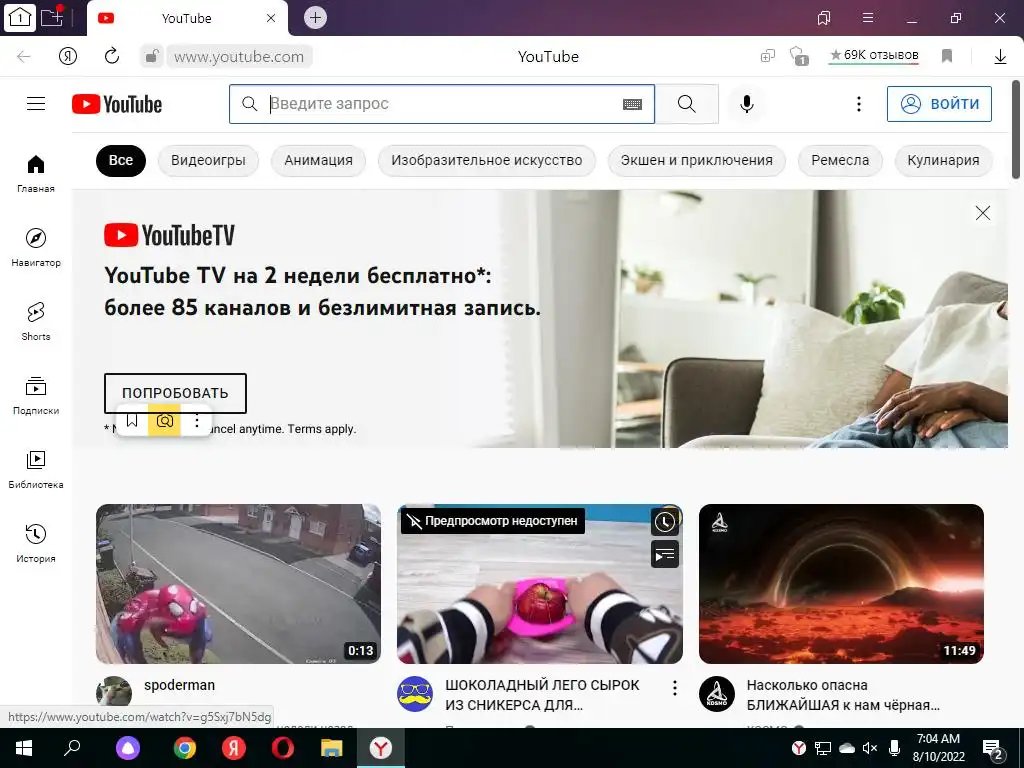Image resolution: width=1024 pixels, height=768 pixels.
Task: Open browser downloads
Action: [1000, 57]
